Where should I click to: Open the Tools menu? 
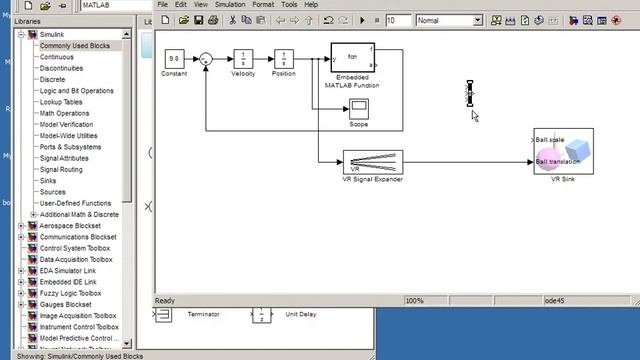[x=289, y=4]
